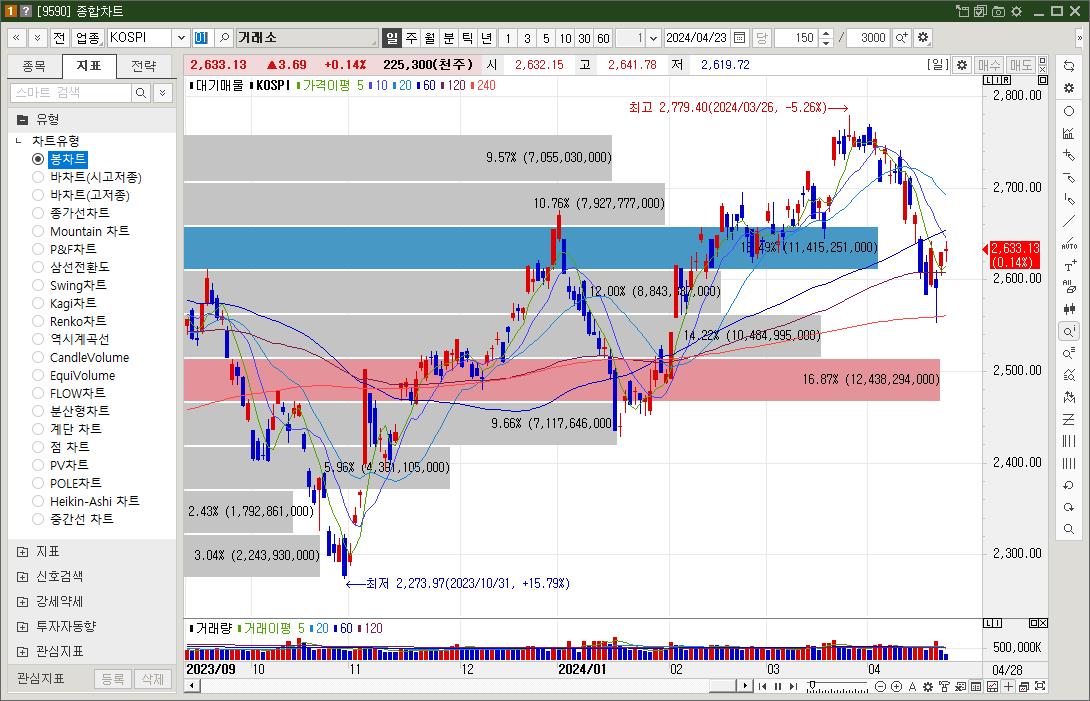This screenshot has height=701, width=1090.
Task: Toggle crosshair plus icon in bottom toolbar
Action: [1009, 686]
